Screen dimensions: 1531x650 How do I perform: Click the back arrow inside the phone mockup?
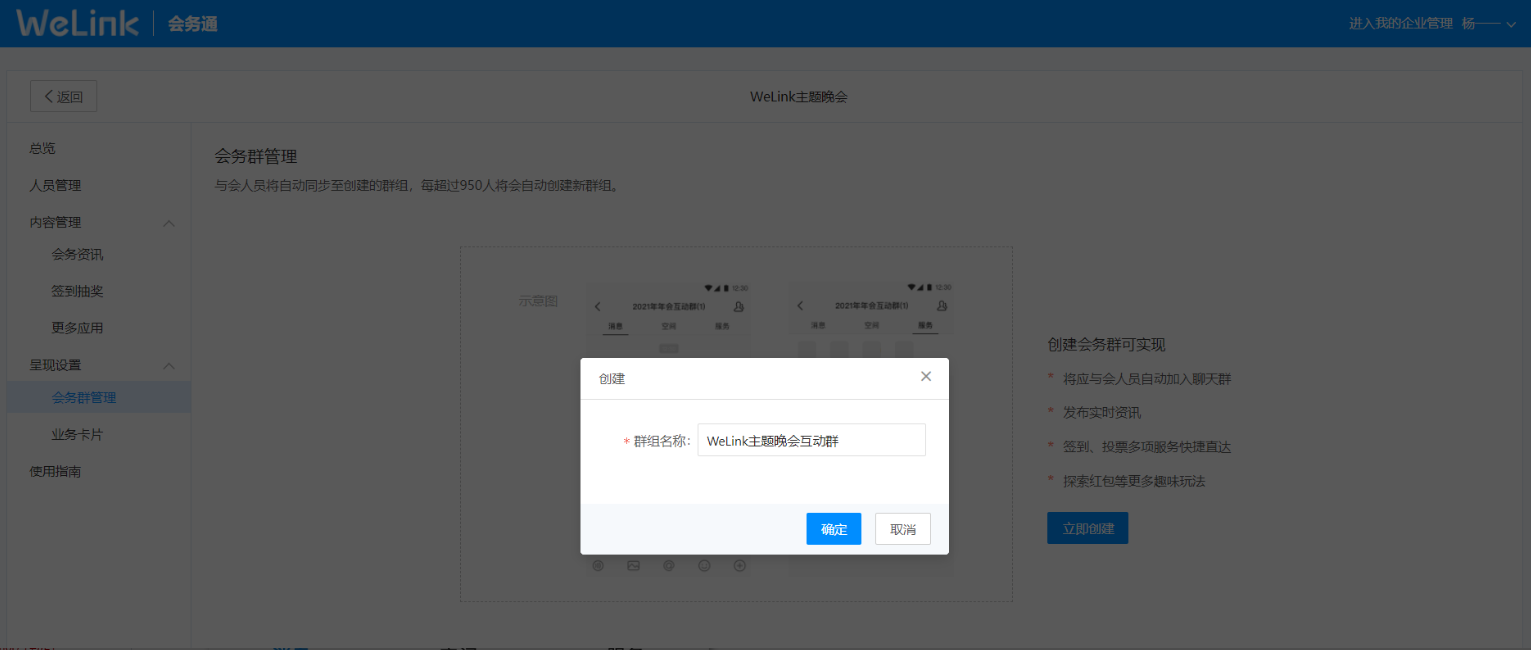(597, 304)
